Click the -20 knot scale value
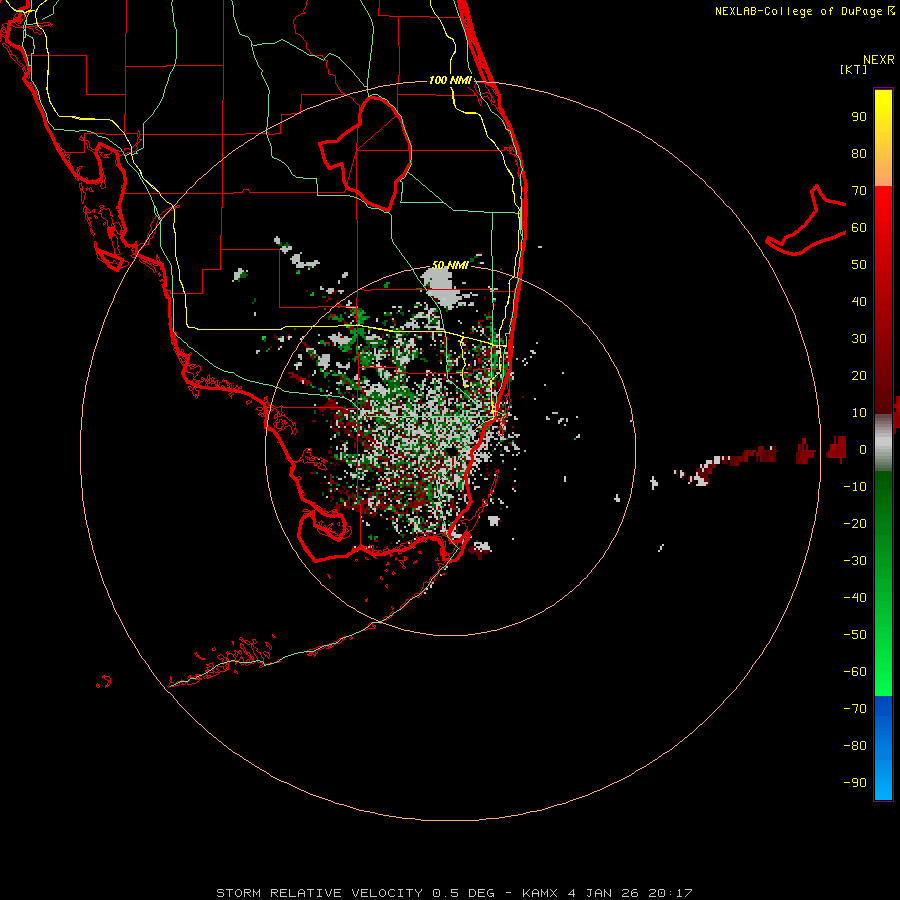Screen dimensions: 900x900 (855, 524)
